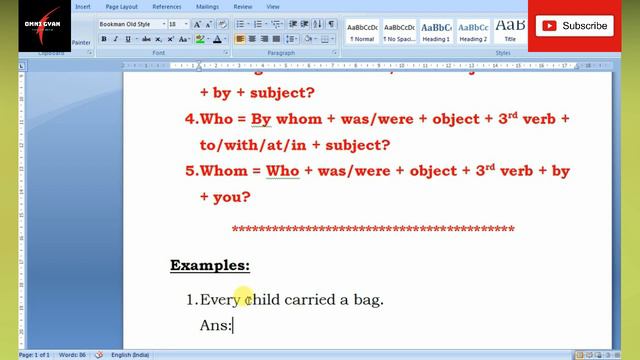The width and height of the screenshot is (640, 360).
Task: Click English (India) language in status bar
Action: click(130, 355)
